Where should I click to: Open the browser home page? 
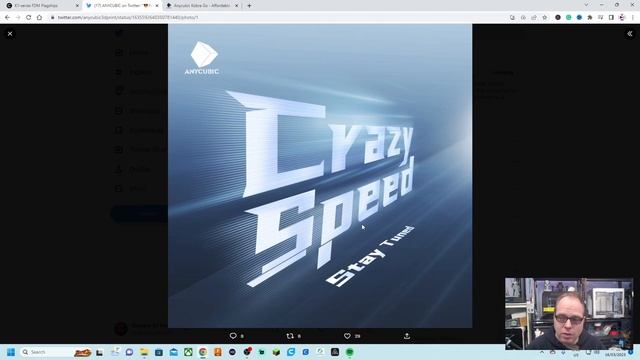39,18
